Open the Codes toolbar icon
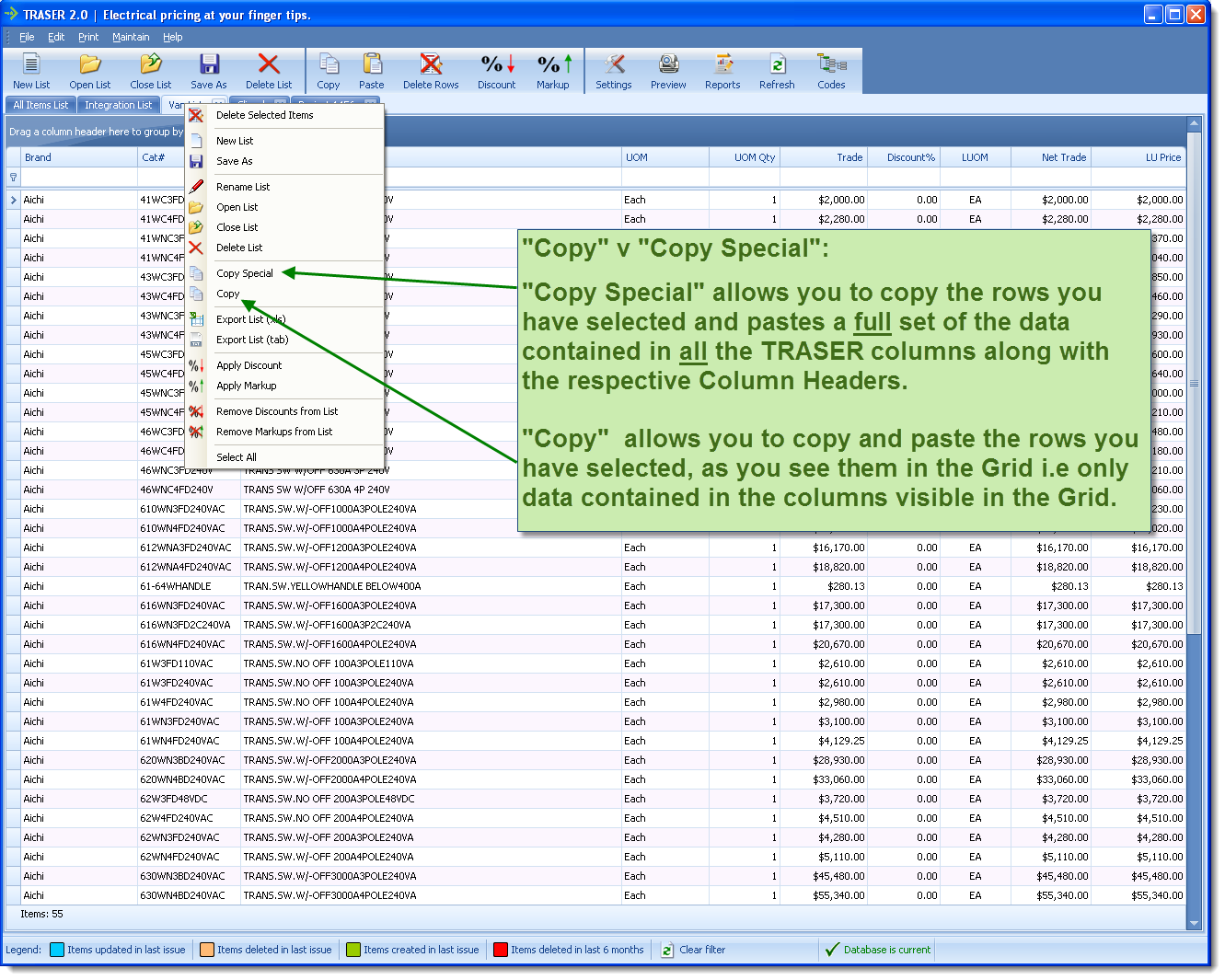 click(x=831, y=63)
